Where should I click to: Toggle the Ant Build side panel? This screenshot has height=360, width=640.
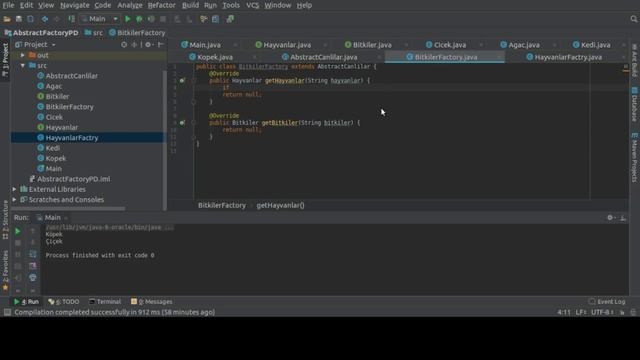(x=634, y=61)
